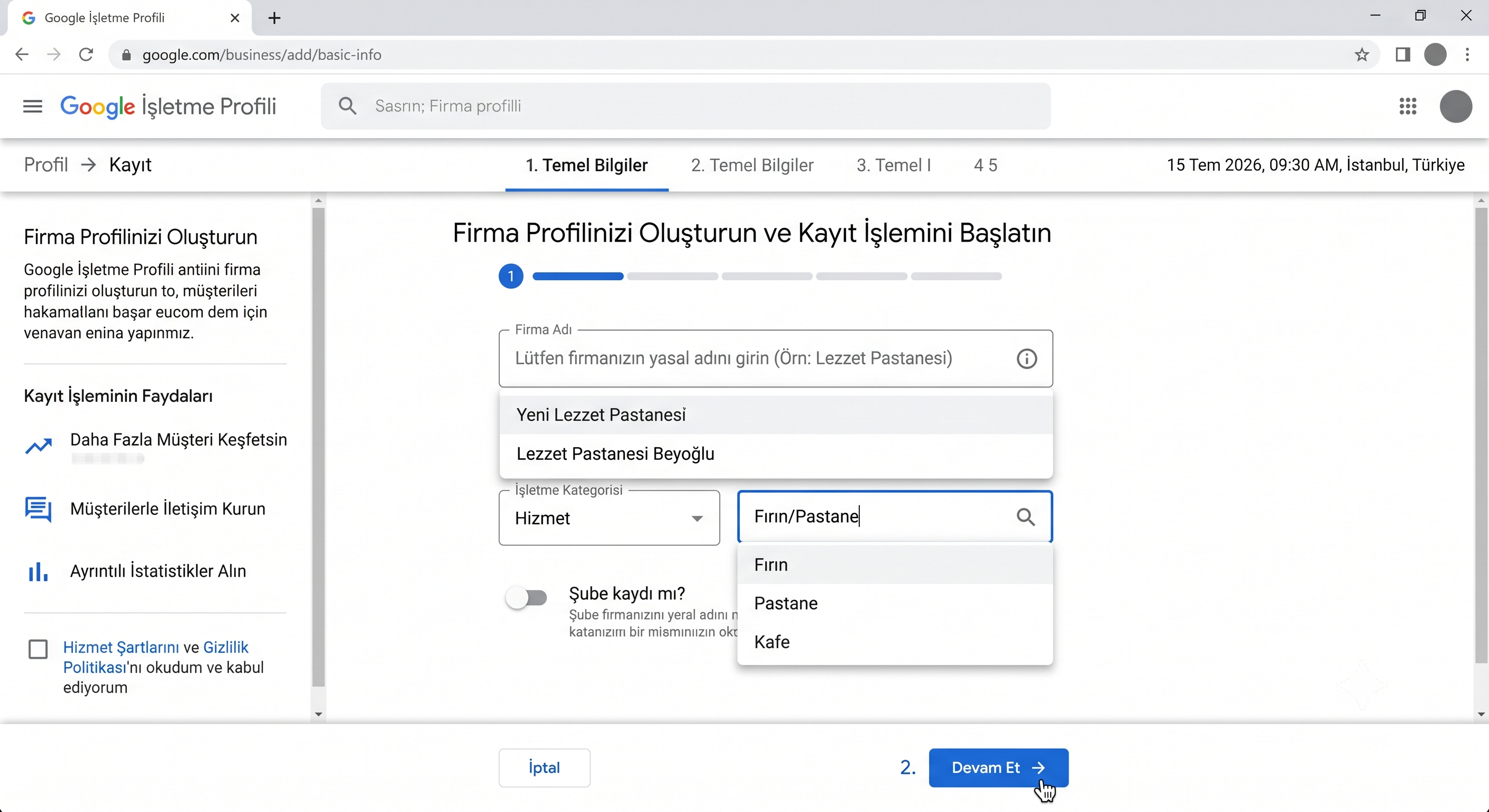The width and height of the screenshot is (1489, 812).
Task: Click the Profil breadcrumb
Action: click(x=45, y=165)
